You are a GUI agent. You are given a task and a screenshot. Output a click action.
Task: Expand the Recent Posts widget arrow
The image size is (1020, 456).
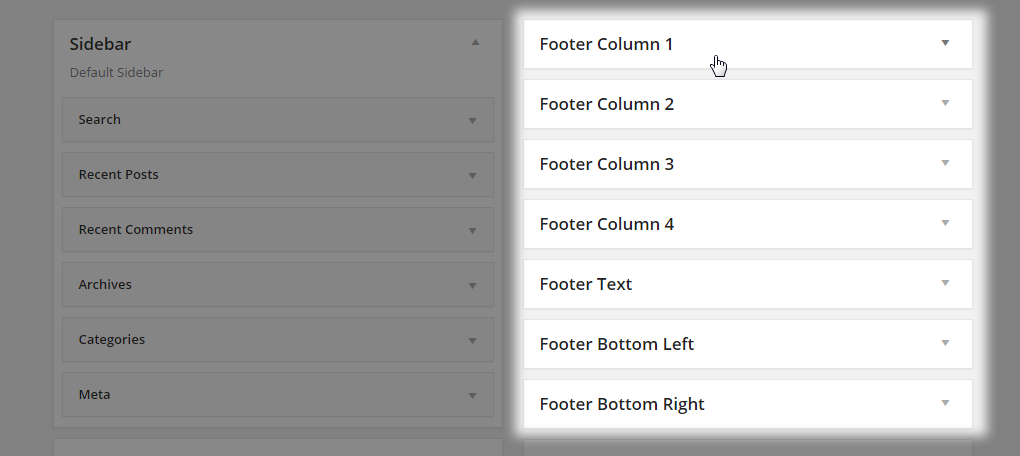tap(472, 175)
